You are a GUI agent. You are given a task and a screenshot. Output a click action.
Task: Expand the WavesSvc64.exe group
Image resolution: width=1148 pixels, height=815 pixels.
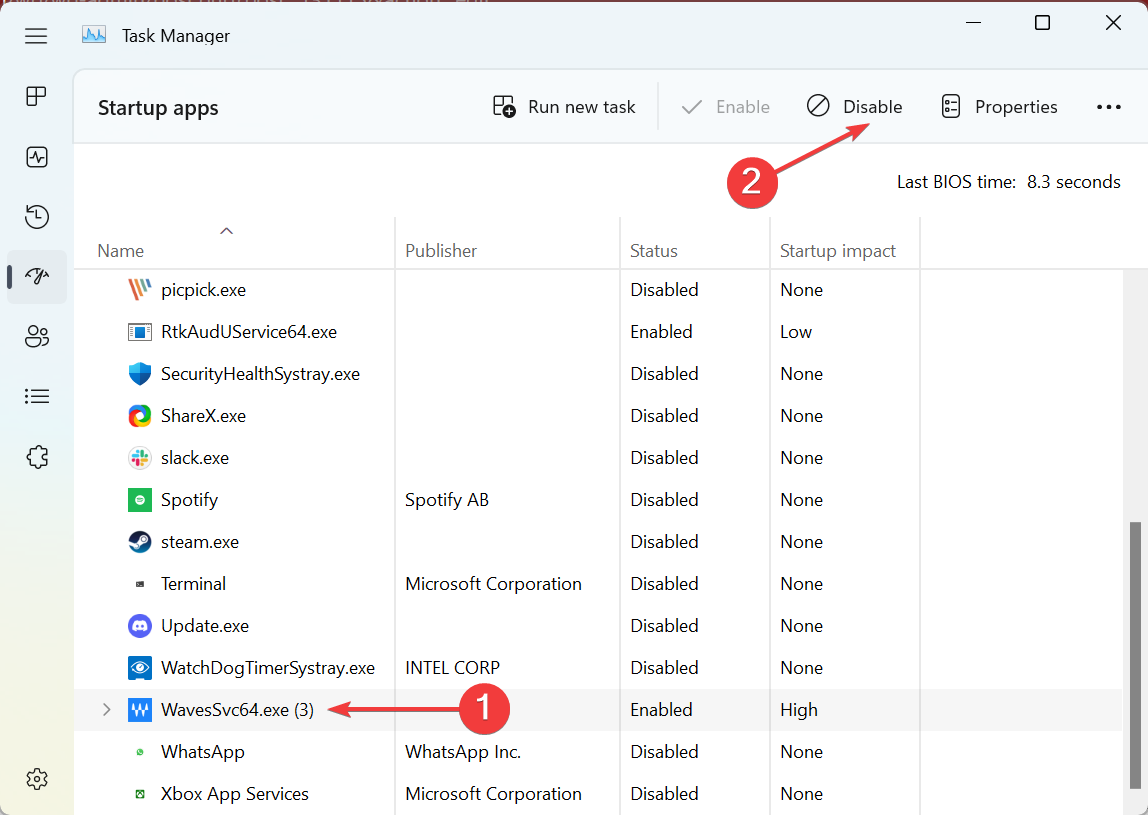(x=107, y=710)
